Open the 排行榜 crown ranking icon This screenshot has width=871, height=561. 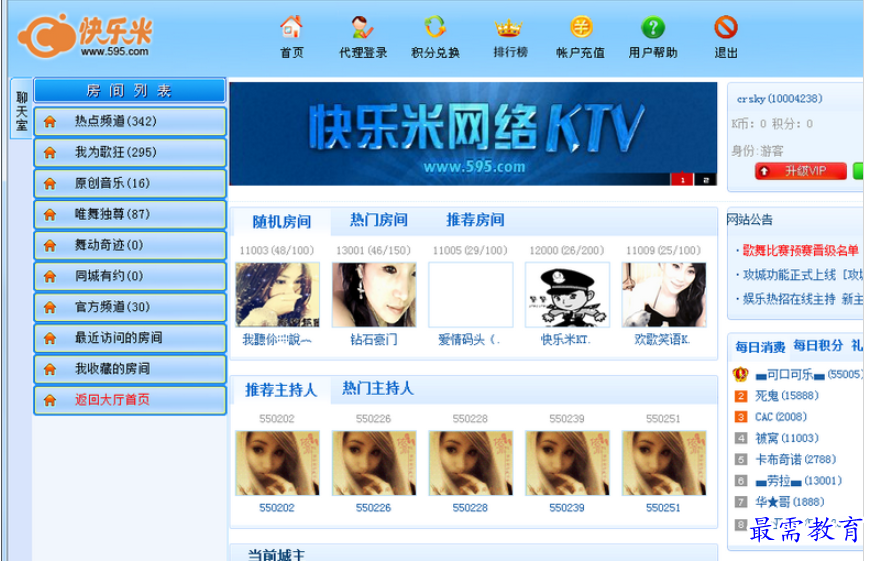pyautogui.click(x=508, y=27)
